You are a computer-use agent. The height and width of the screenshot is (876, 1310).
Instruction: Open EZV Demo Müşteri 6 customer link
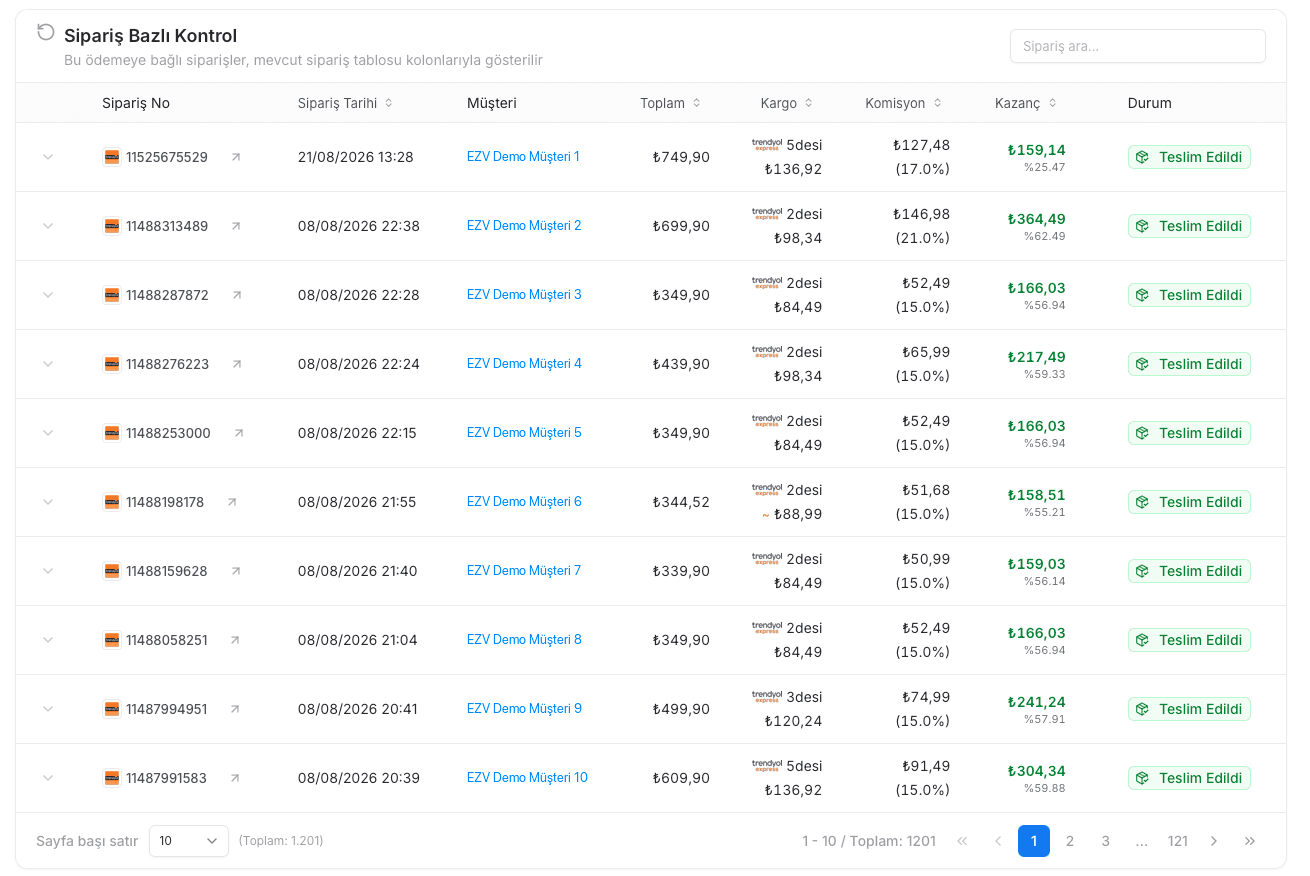tap(524, 502)
